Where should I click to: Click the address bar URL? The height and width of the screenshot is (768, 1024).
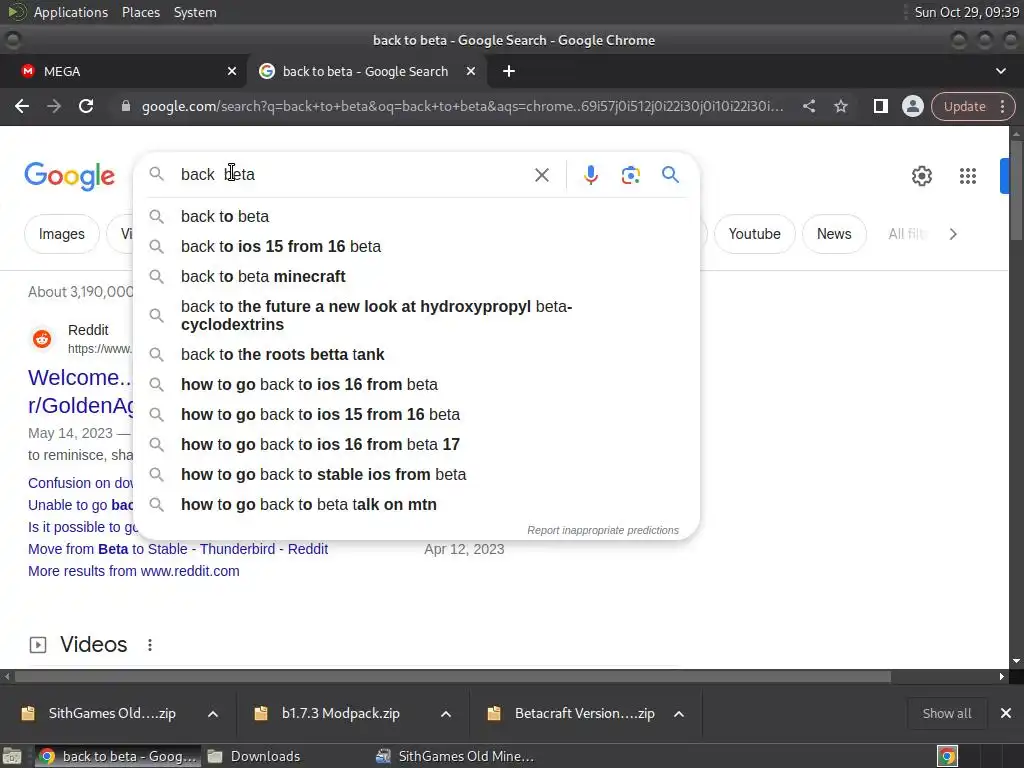[x=462, y=106]
